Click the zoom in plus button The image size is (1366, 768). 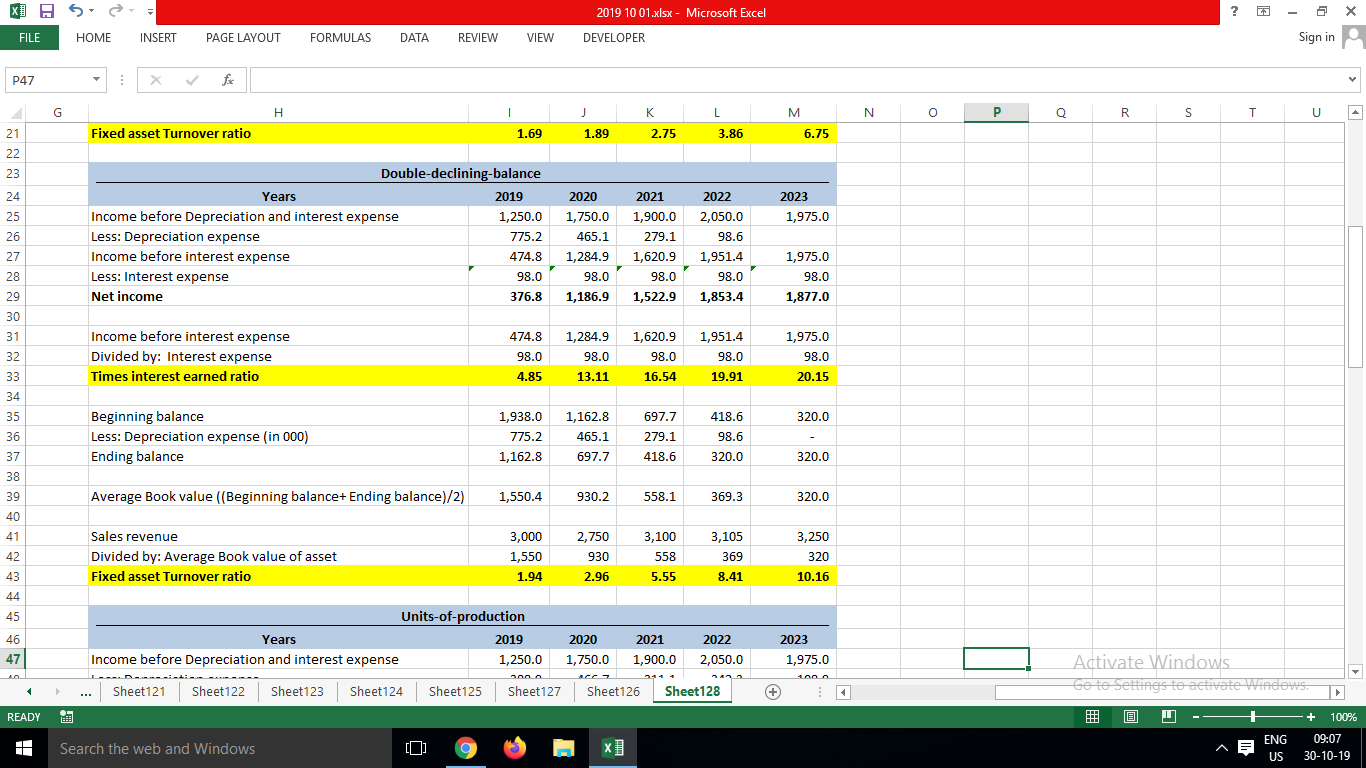click(x=1312, y=717)
